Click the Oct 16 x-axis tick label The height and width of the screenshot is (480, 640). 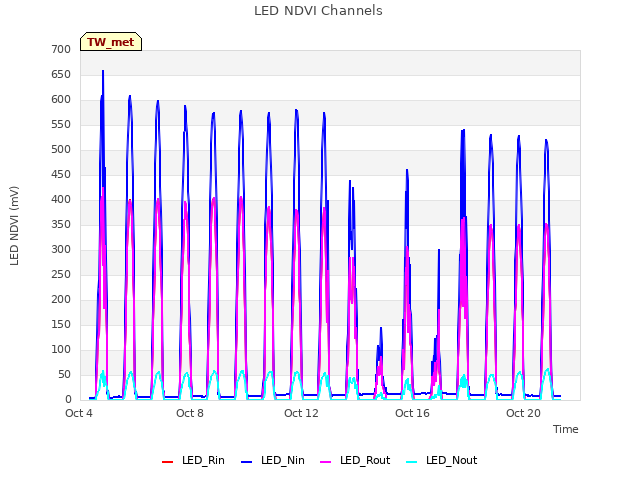[x=412, y=413]
